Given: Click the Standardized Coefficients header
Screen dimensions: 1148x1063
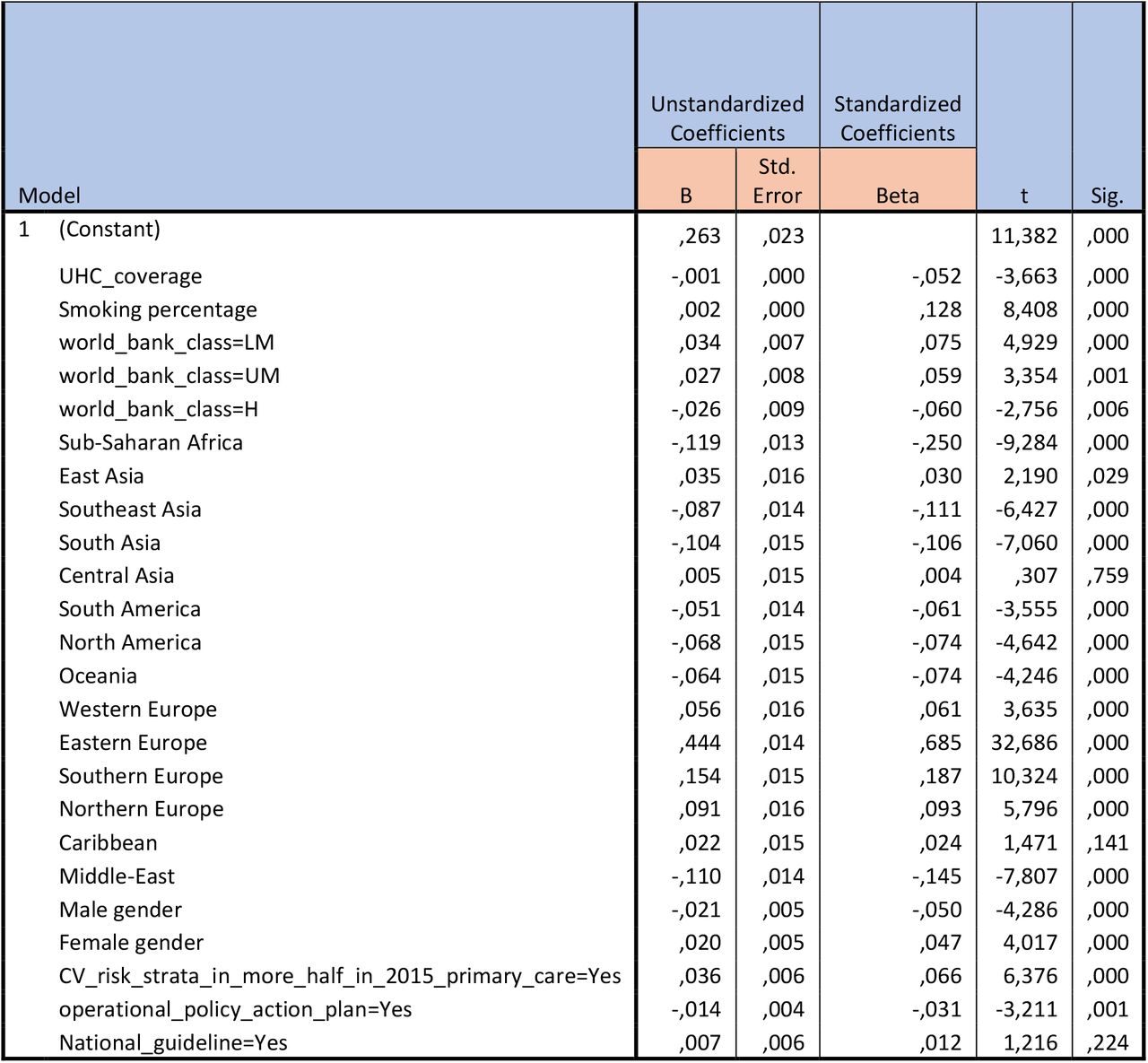Looking at the screenshot, I should (x=898, y=118).
